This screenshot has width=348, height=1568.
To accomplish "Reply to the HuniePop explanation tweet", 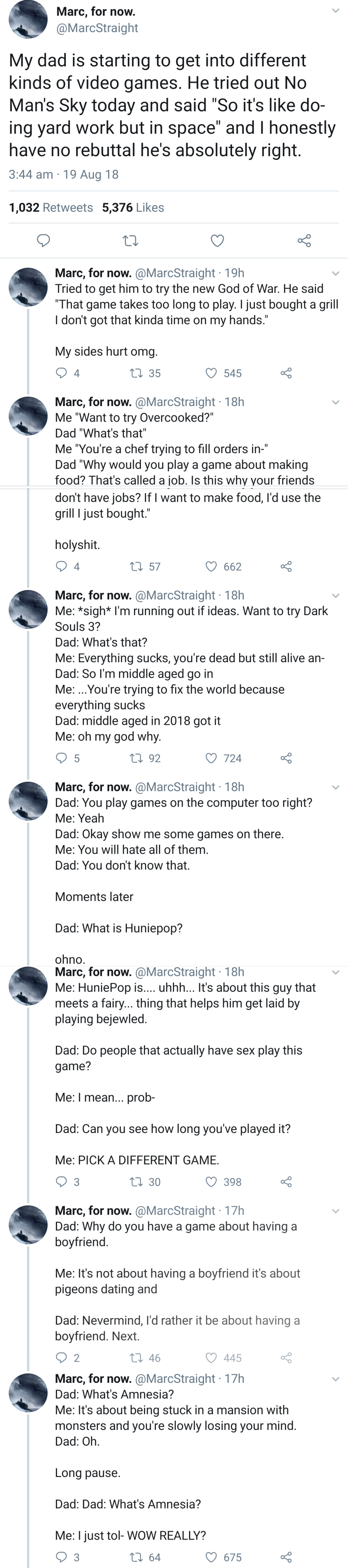I will [62, 1182].
